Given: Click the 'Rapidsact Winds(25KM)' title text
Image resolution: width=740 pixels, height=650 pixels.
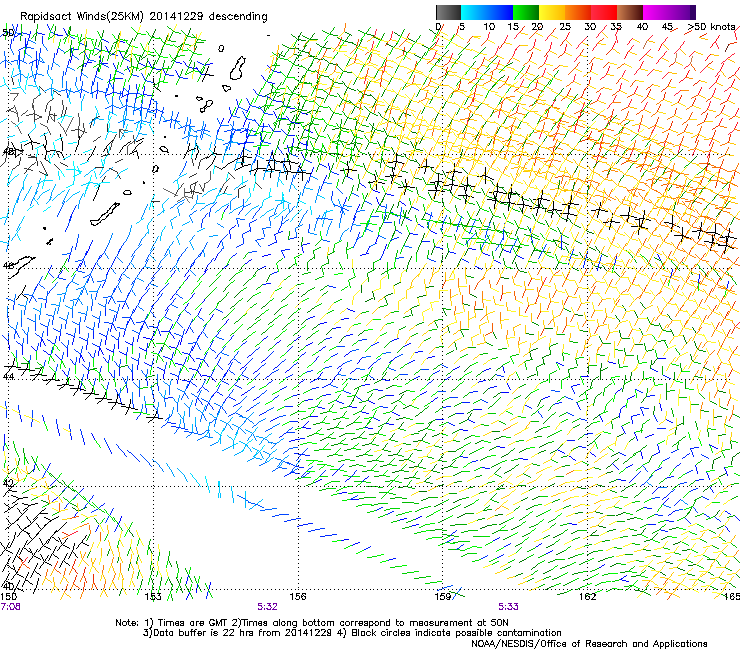Looking at the screenshot, I should 83,17.
